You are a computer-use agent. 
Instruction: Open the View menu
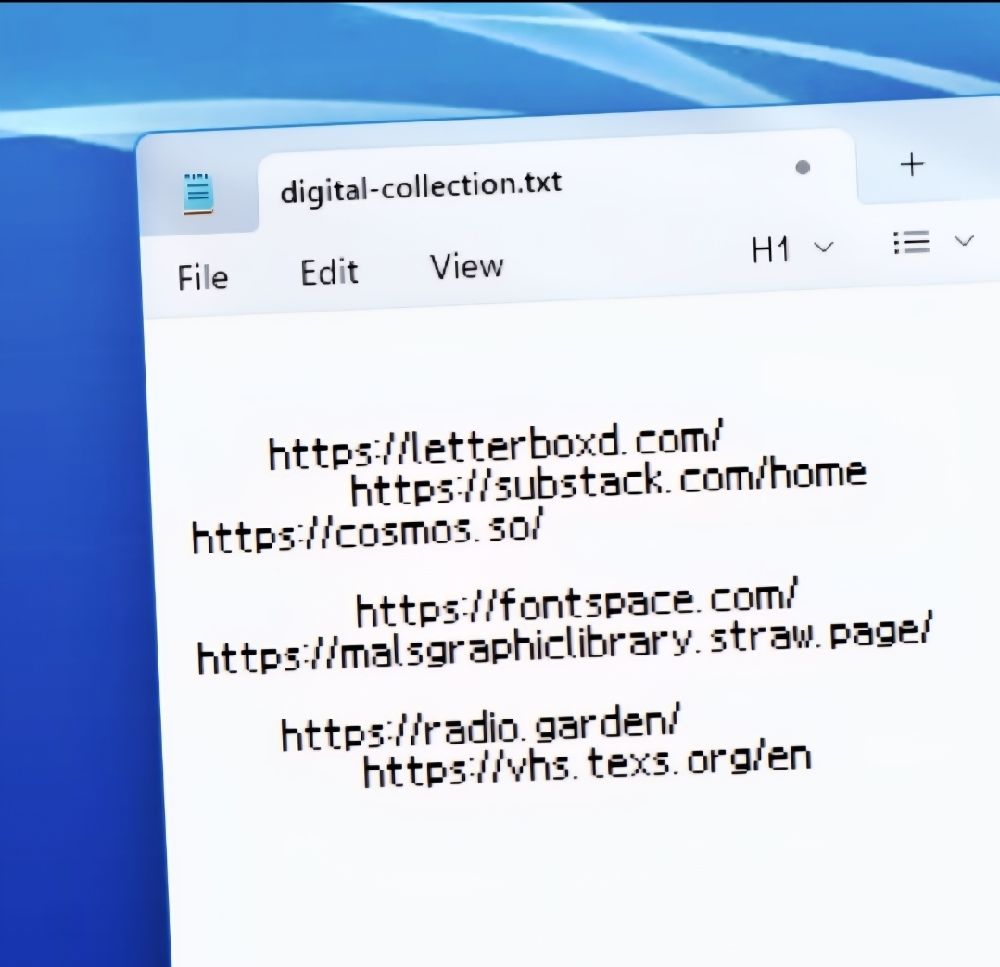point(466,267)
